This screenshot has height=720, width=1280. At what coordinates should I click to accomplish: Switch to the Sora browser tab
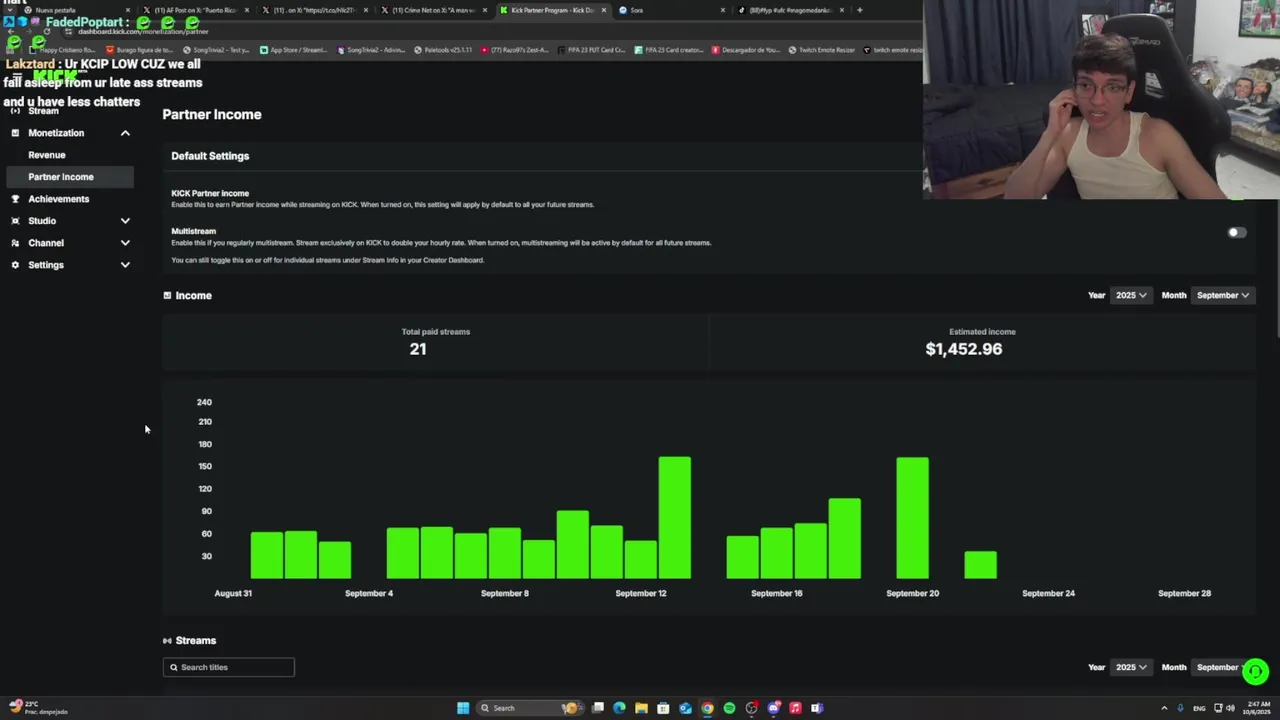pos(670,10)
